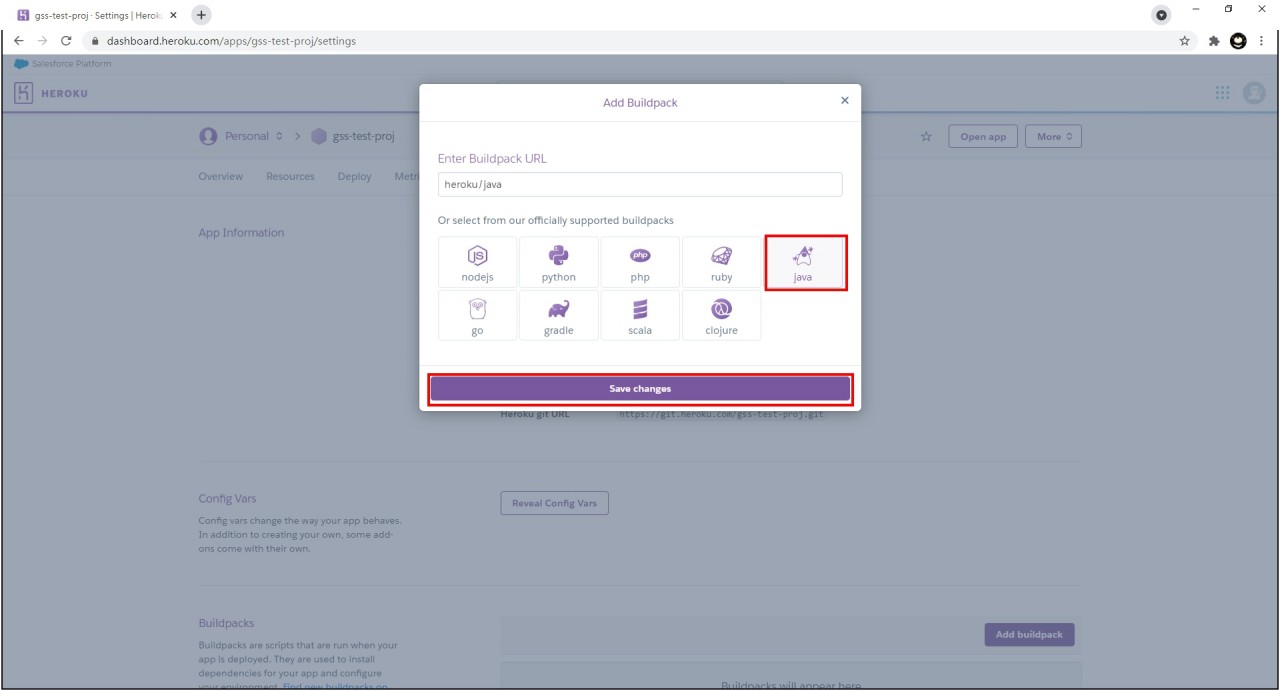1280x691 pixels.
Task: Select the clojure buildpack
Action: coord(721,316)
